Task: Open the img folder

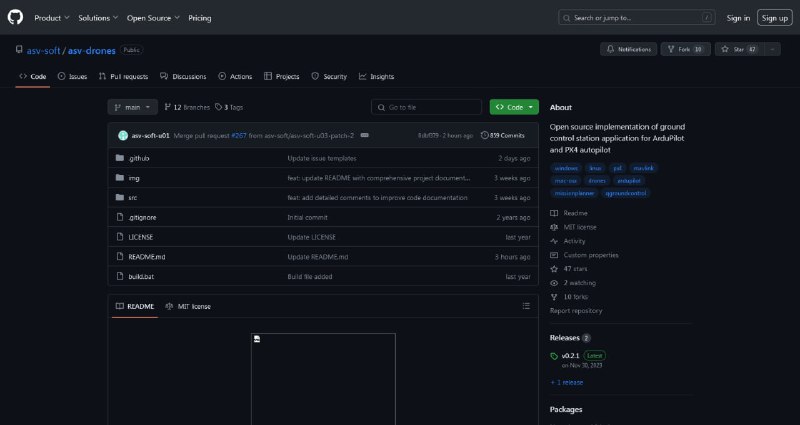Action: pyautogui.click(x=134, y=178)
